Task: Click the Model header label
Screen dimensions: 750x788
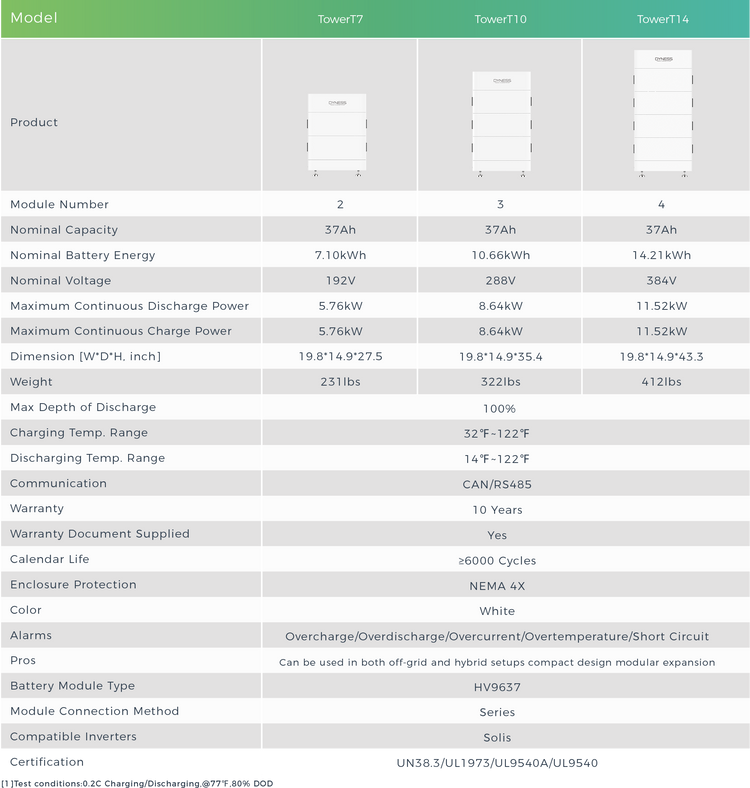Action: pyautogui.click(x=34, y=18)
